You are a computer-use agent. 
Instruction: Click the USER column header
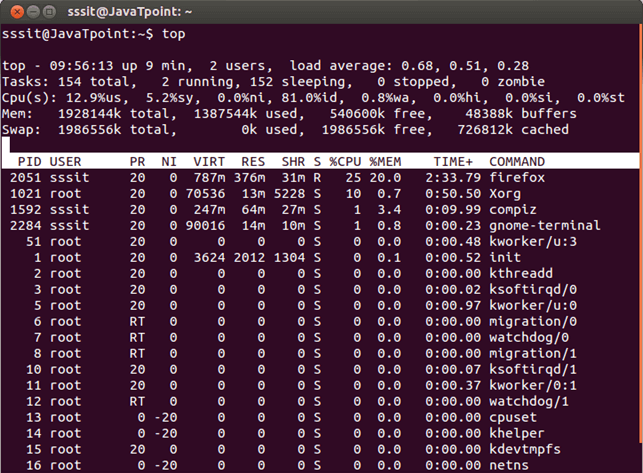[x=65, y=162]
